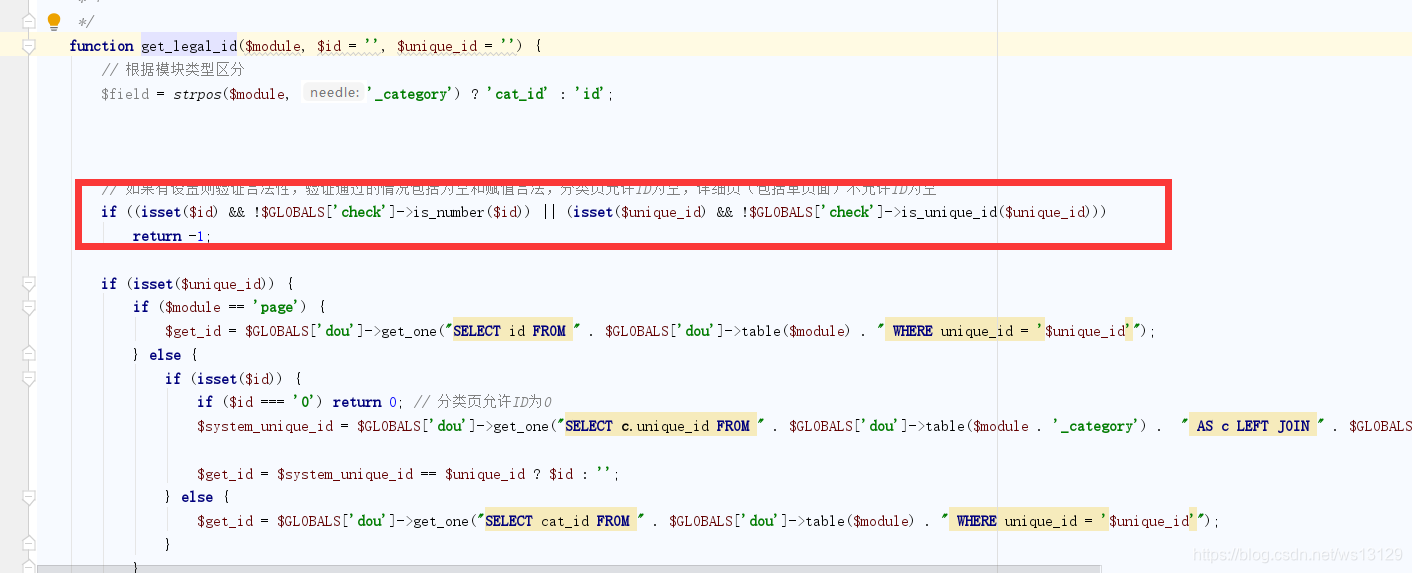Fold the first '} else {' block
1412x573 pixels.
[29, 355]
